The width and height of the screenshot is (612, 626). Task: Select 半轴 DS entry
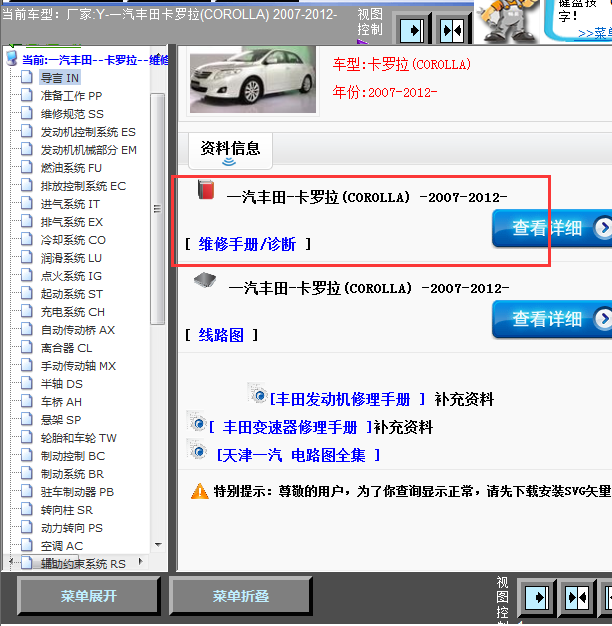point(62,384)
